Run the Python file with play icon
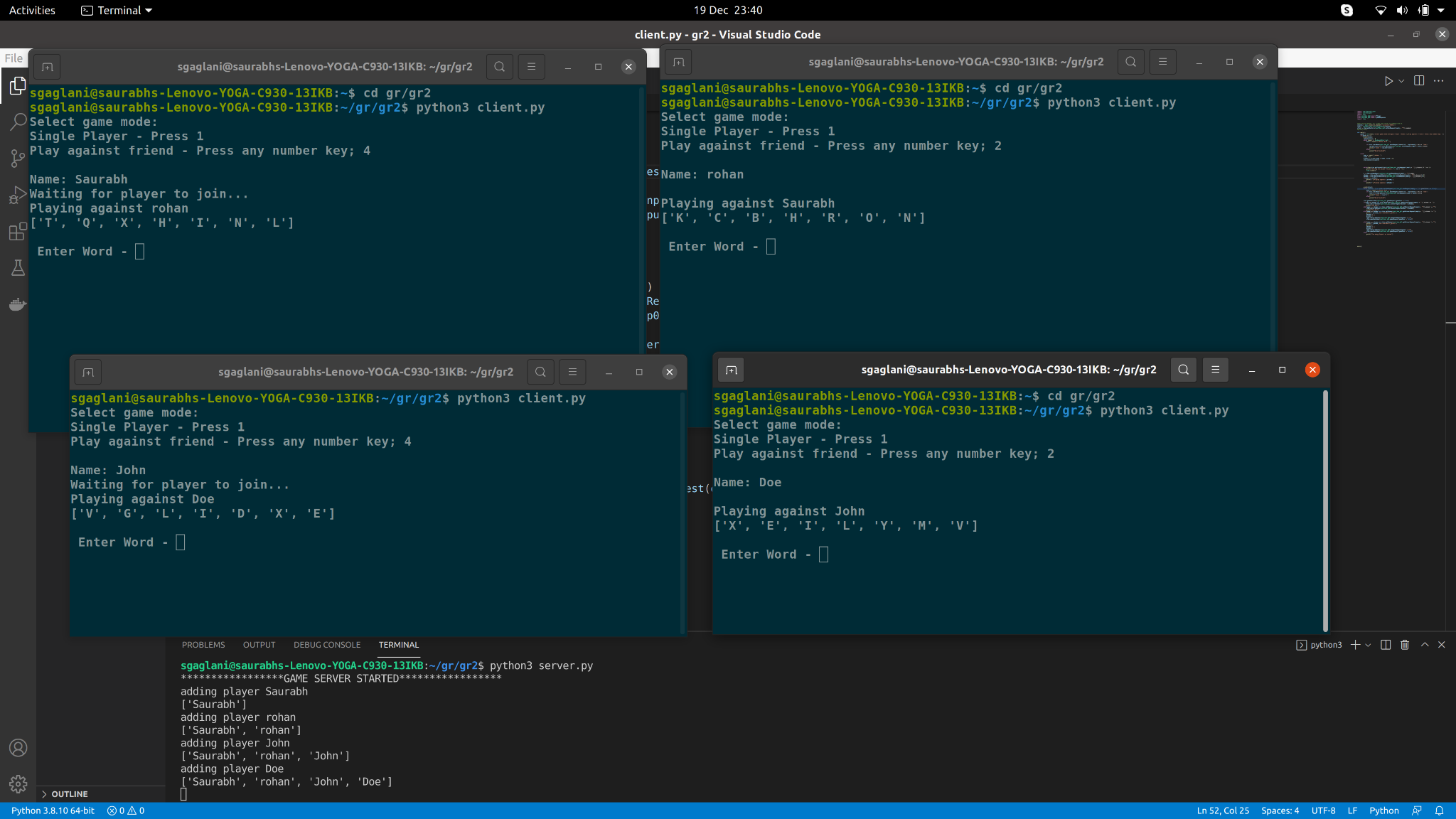Screen dimensions: 1456x819 coord(1388,81)
